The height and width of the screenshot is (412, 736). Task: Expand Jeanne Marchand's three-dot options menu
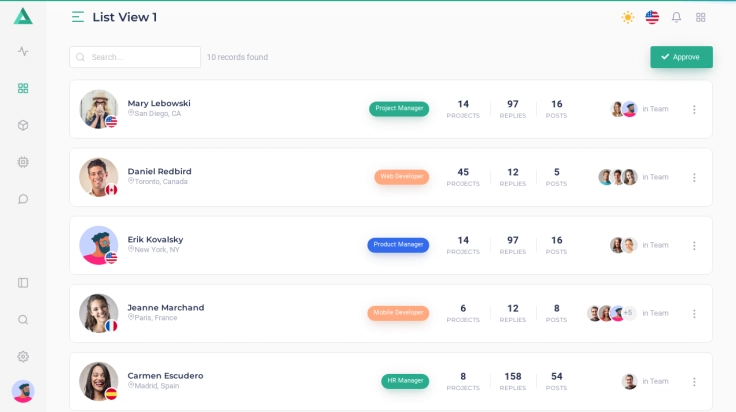click(694, 313)
